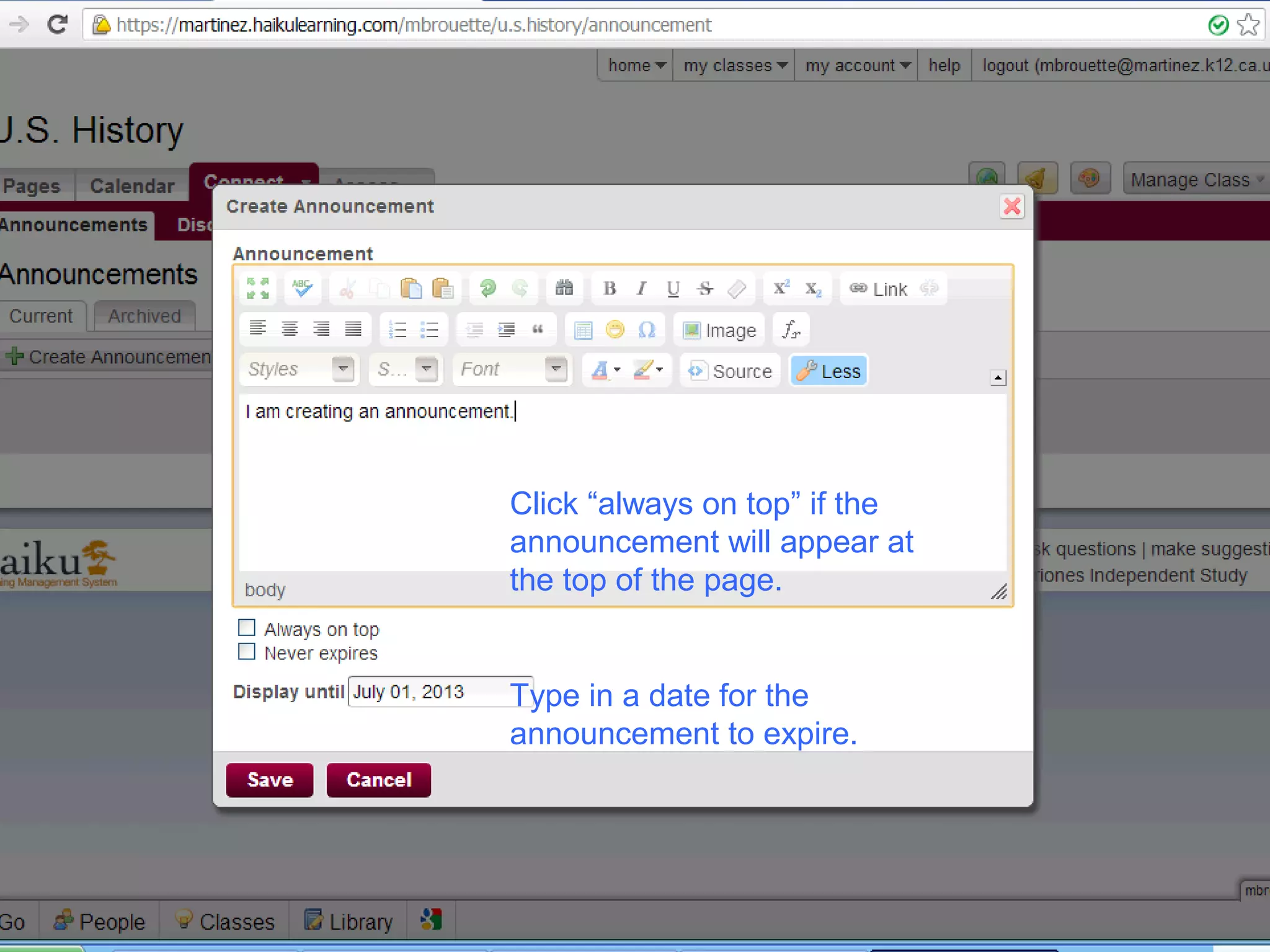Click the Find binoculars icon

tap(564, 288)
